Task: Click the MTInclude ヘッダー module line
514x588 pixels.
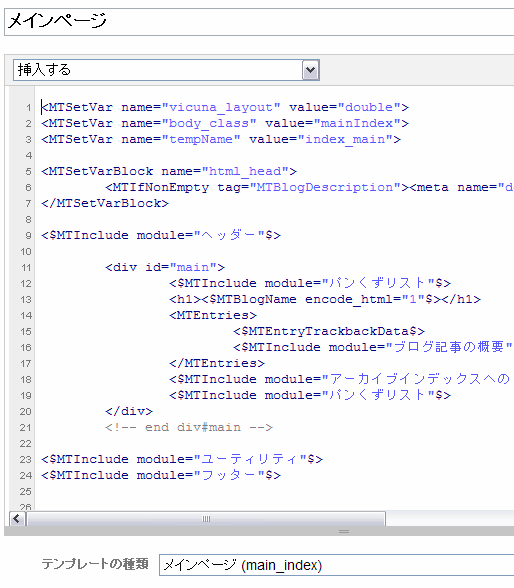Action: [161, 236]
